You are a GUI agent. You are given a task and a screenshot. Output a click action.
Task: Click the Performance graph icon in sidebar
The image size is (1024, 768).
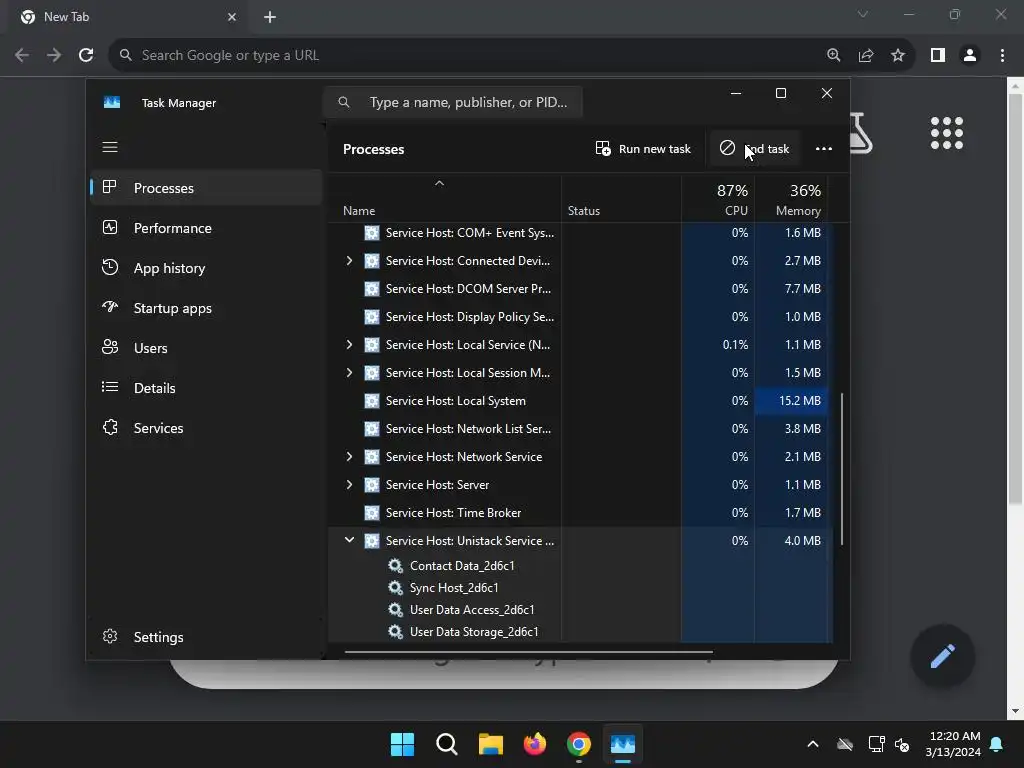[x=110, y=227]
